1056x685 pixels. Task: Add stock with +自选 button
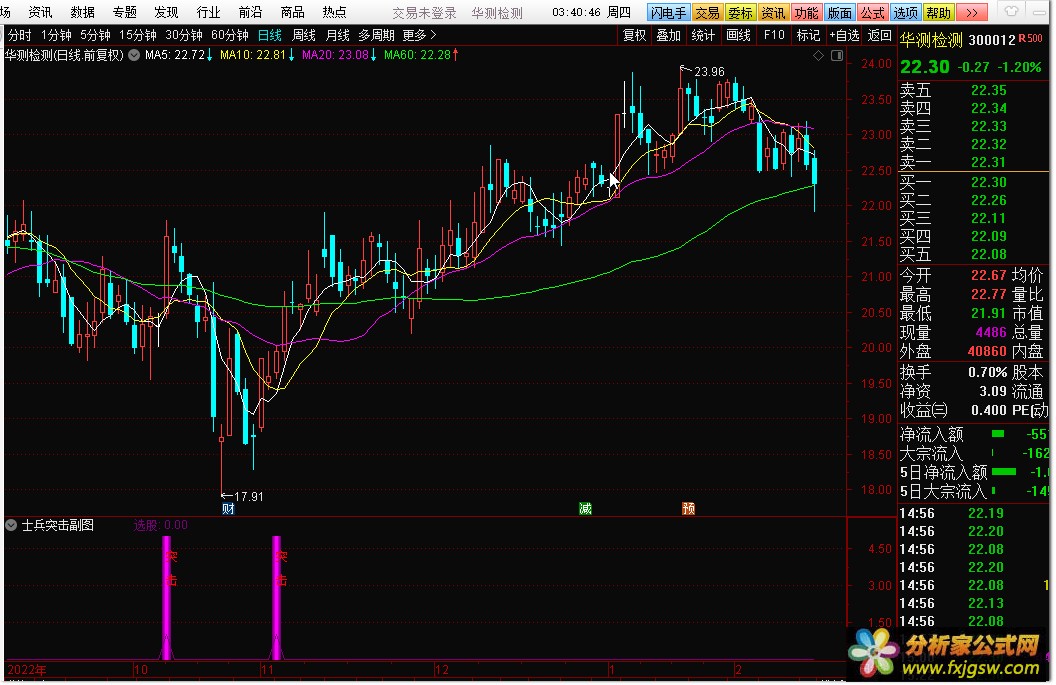(x=845, y=35)
